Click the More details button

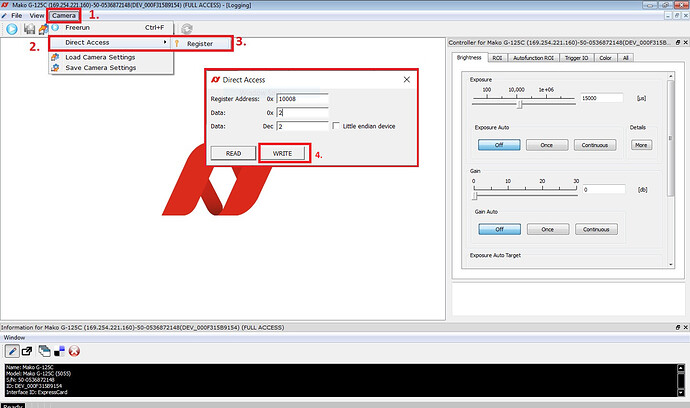(641, 145)
